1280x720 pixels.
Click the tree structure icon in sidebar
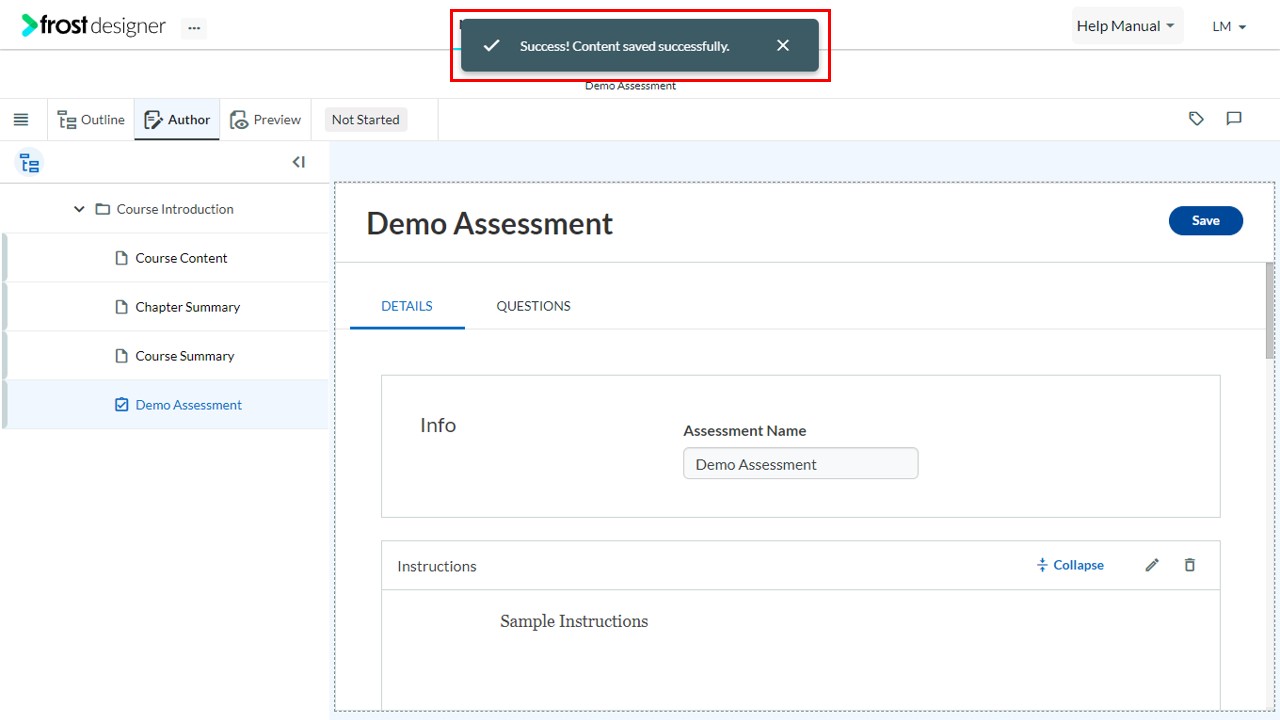pos(30,163)
